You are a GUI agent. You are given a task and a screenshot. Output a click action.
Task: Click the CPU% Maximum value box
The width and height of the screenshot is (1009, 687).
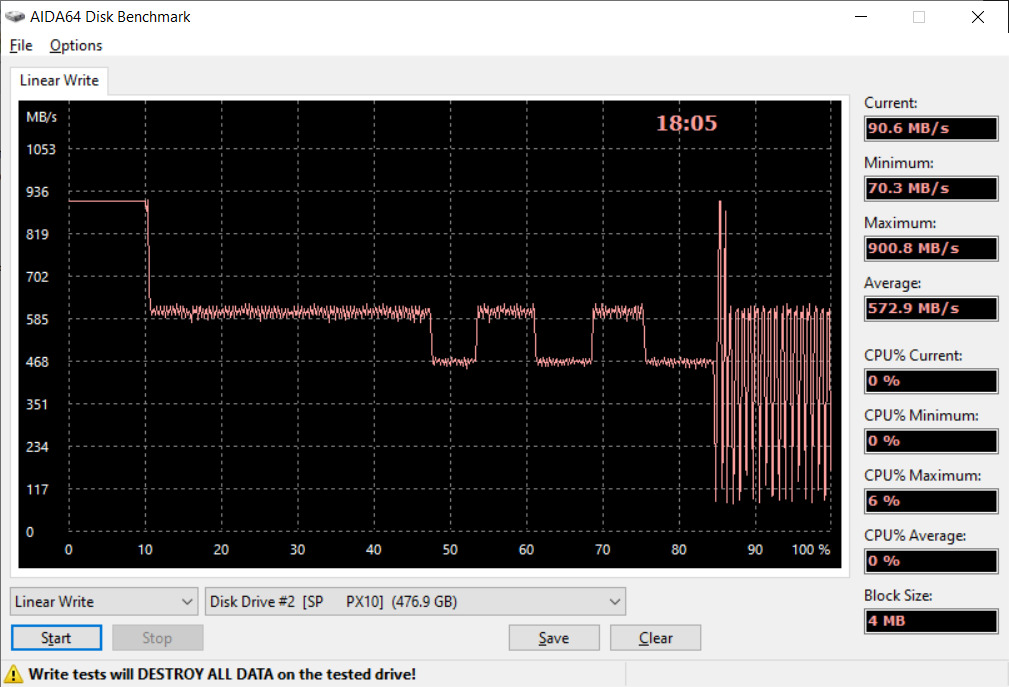click(930, 500)
